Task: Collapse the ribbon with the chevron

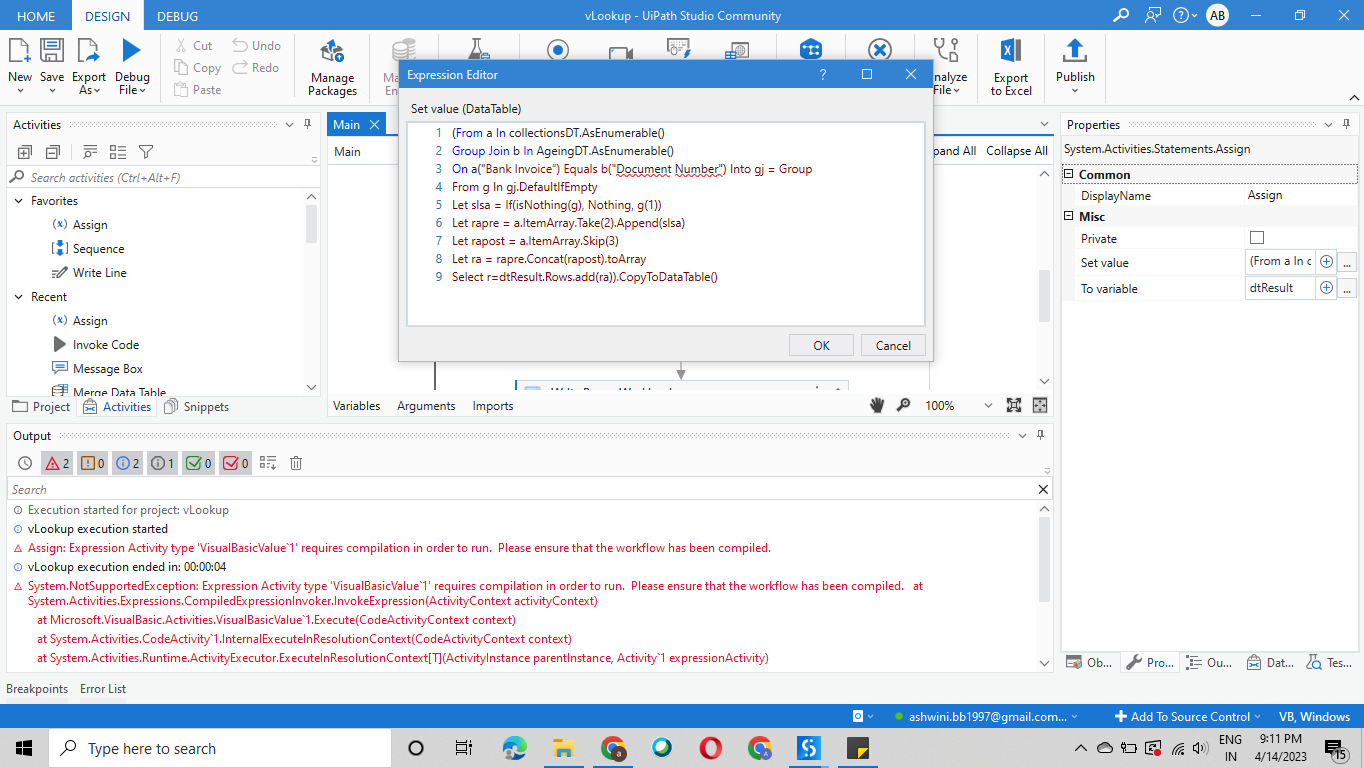Action: tap(1353, 98)
